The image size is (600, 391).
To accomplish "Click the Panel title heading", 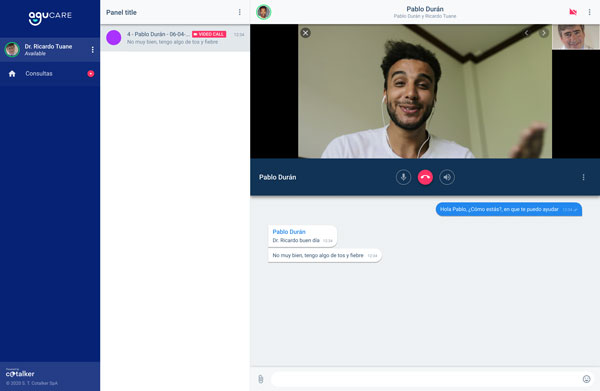I will (x=121, y=12).
